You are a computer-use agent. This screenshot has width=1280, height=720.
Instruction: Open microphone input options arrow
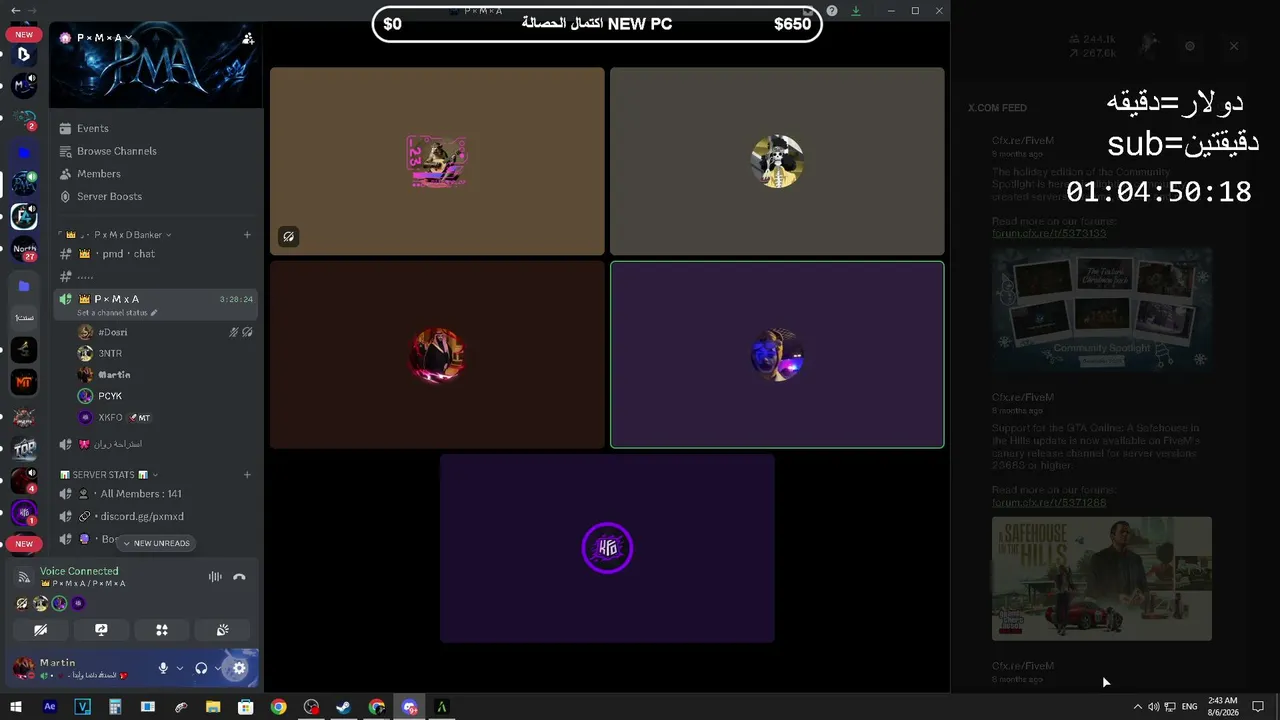[180, 668]
